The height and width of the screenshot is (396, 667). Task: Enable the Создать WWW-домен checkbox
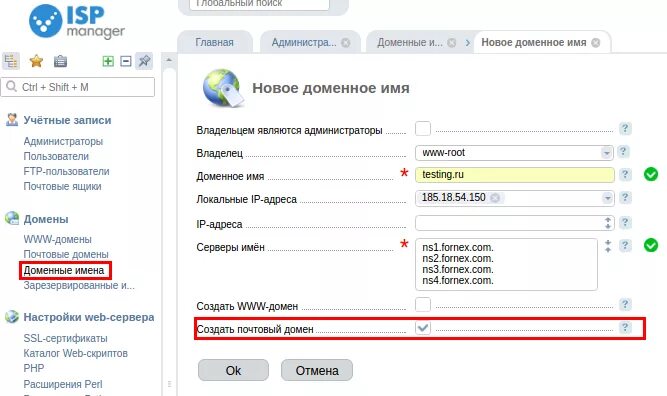(423, 305)
